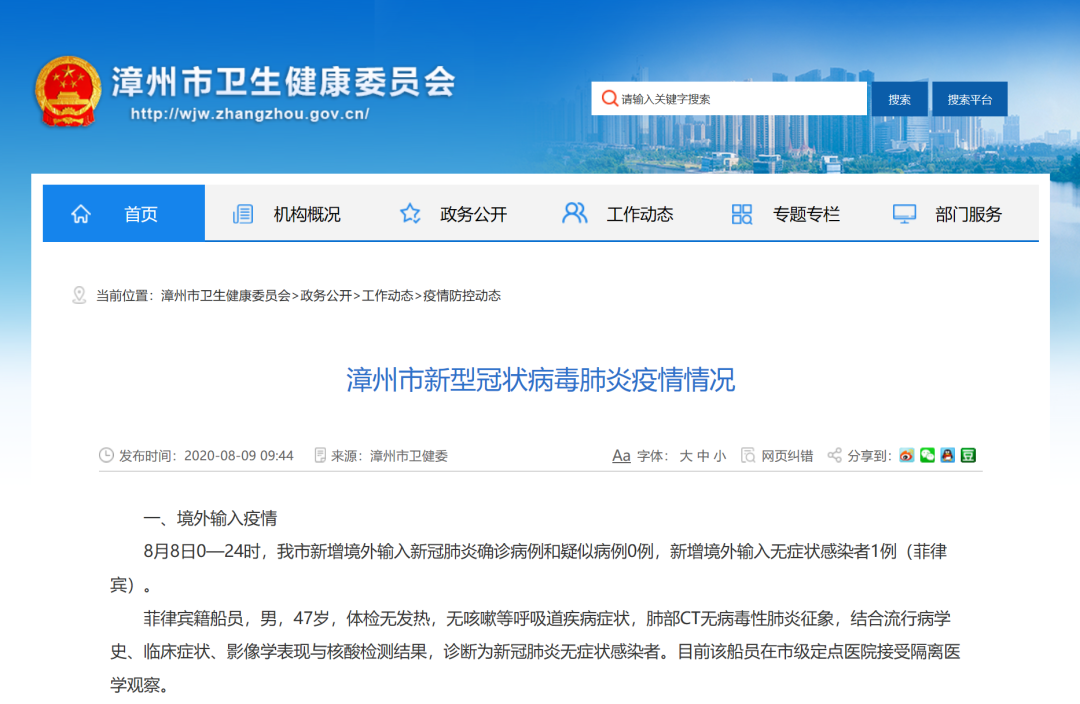Image resolution: width=1080 pixels, height=704 pixels.
Task: Click the heading 一、境外输入疫情
Action: (210, 519)
